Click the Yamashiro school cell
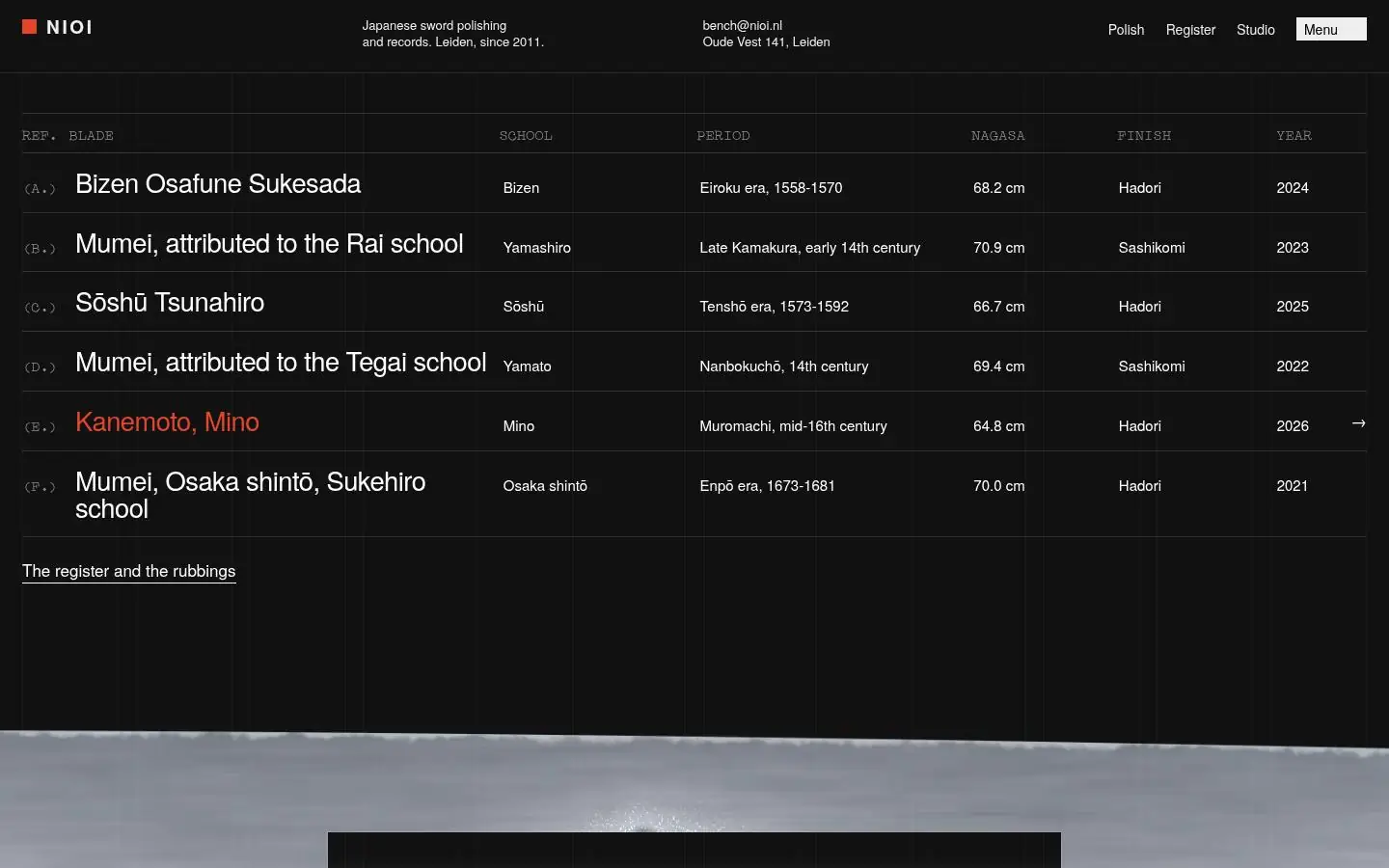 click(537, 248)
